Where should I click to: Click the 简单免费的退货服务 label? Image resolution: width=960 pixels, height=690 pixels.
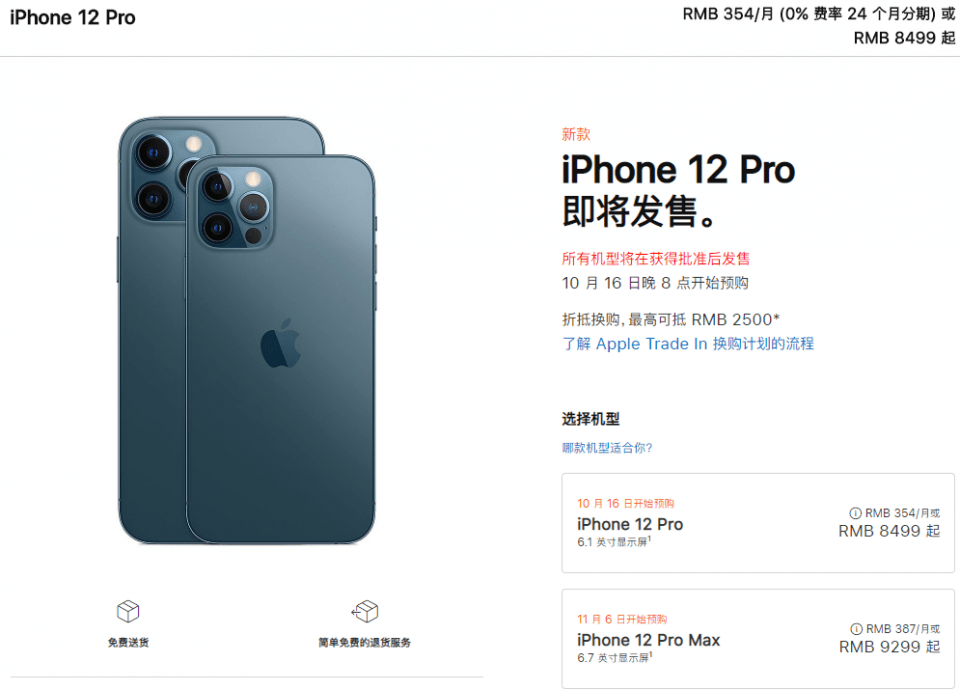pyautogui.click(x=365, y=642)
